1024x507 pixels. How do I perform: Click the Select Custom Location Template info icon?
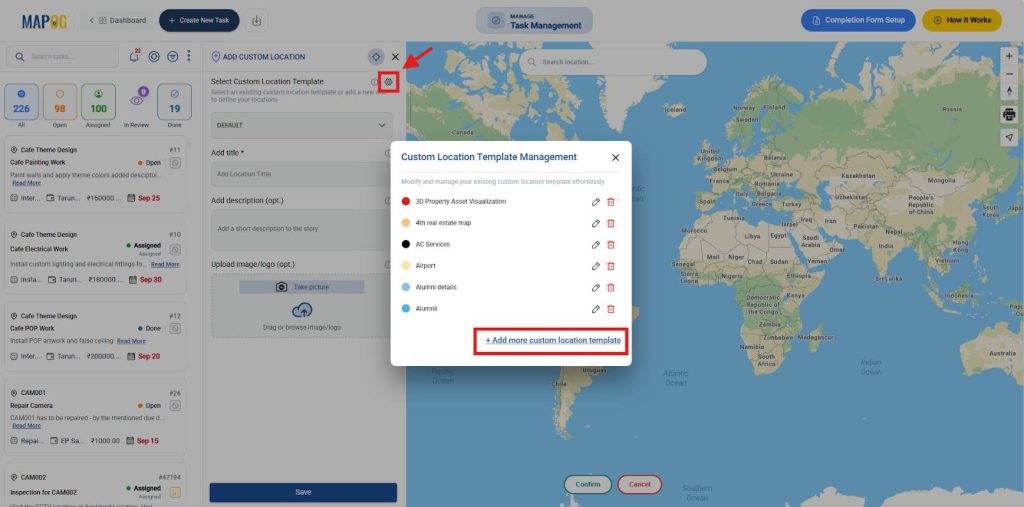point(374,82)
